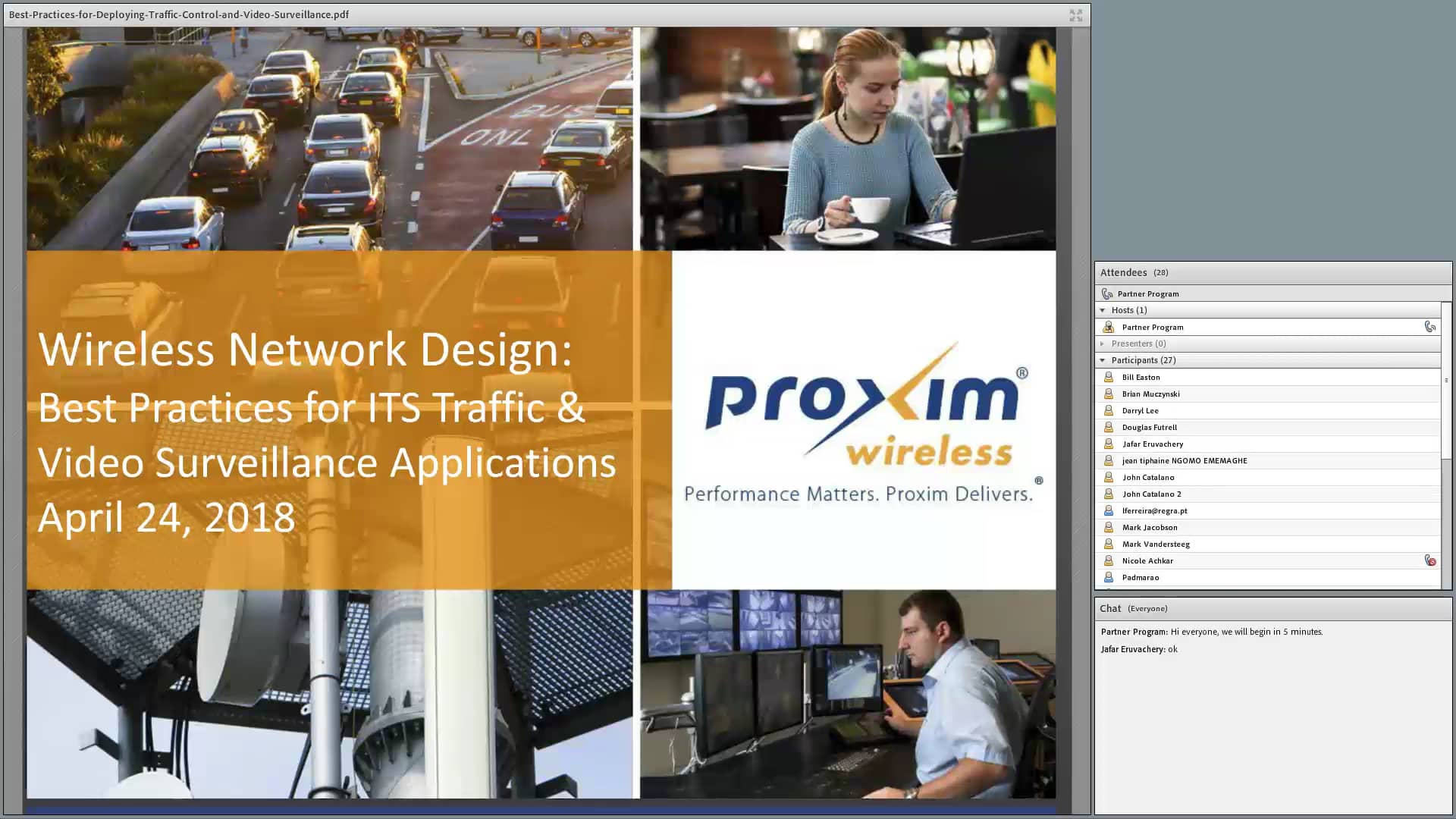The width and height of the screenshot is (1456, 819).
Task: Click 'Performance Matters. Proxim Delivers.' tagline
Action: [863, 493]
